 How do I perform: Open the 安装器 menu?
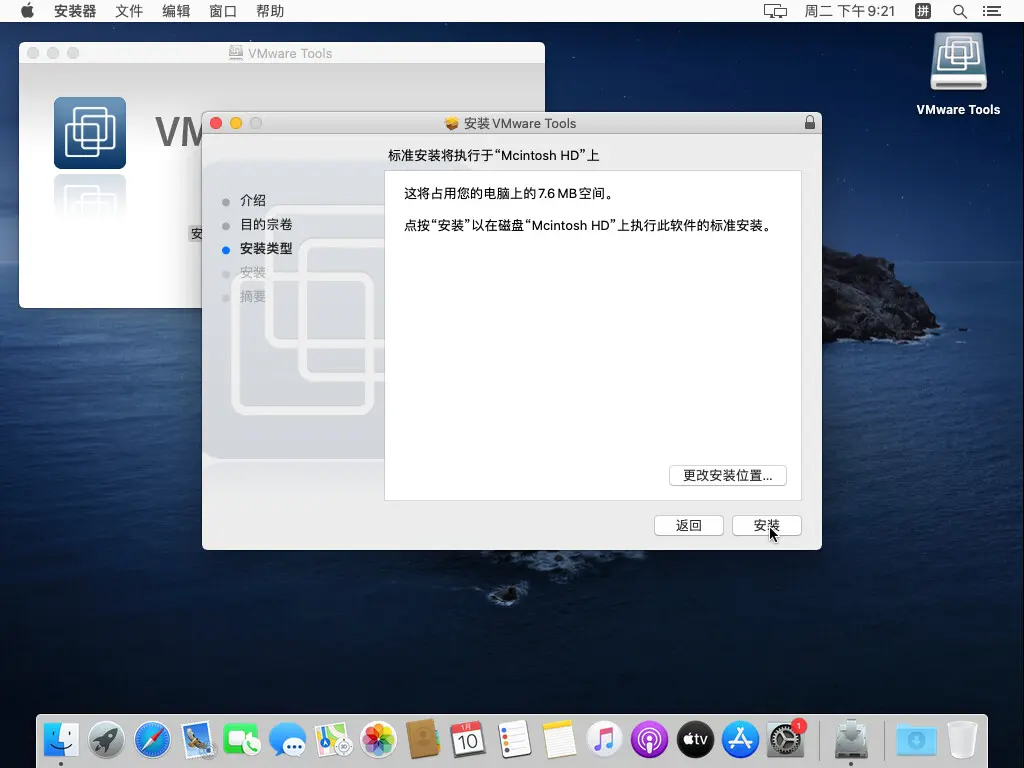coord(74,11)
